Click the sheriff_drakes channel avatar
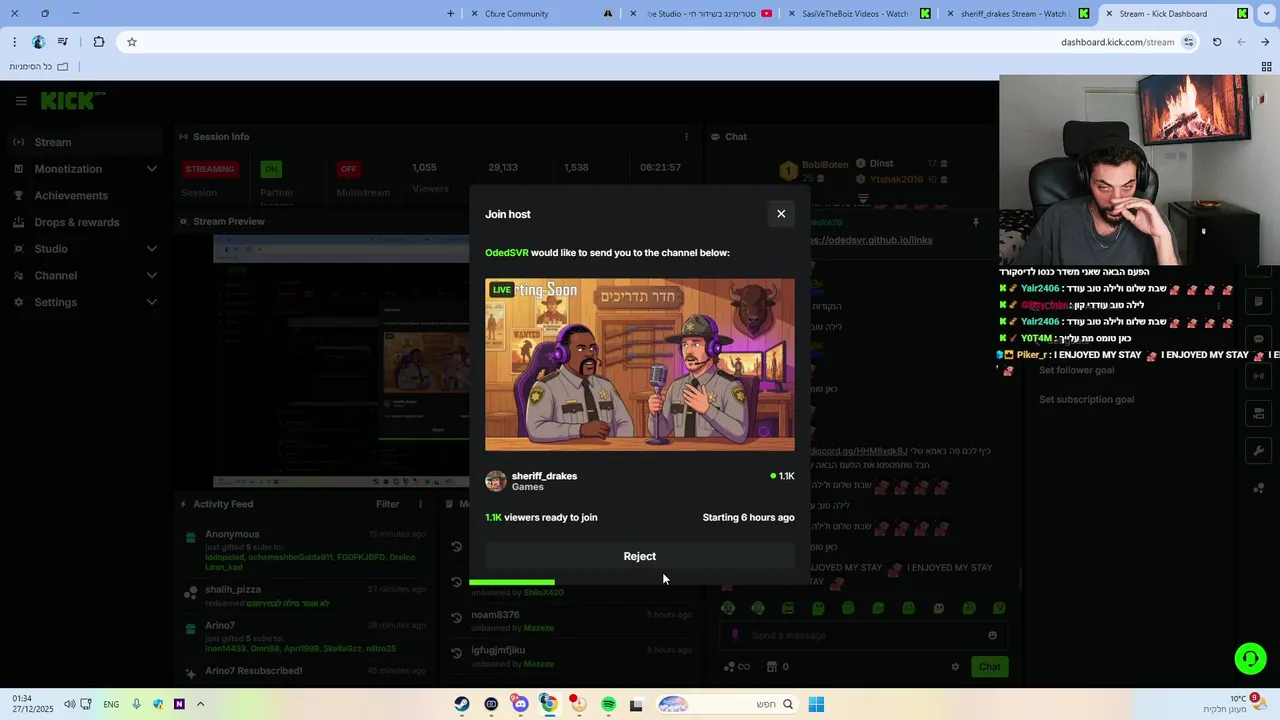1280x720 pixels. point(496,481)
